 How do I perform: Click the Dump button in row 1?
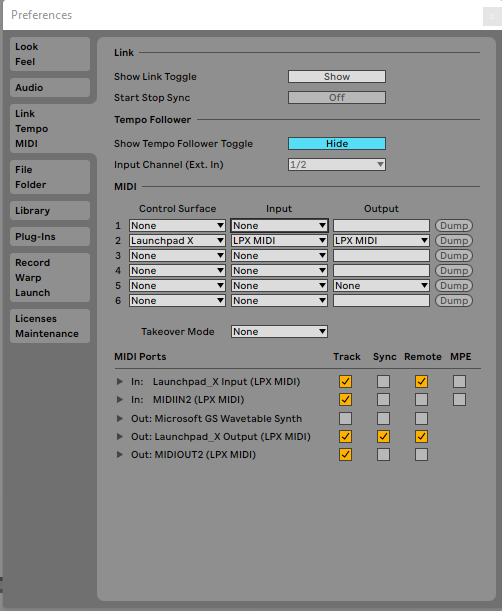coord(454,226)
